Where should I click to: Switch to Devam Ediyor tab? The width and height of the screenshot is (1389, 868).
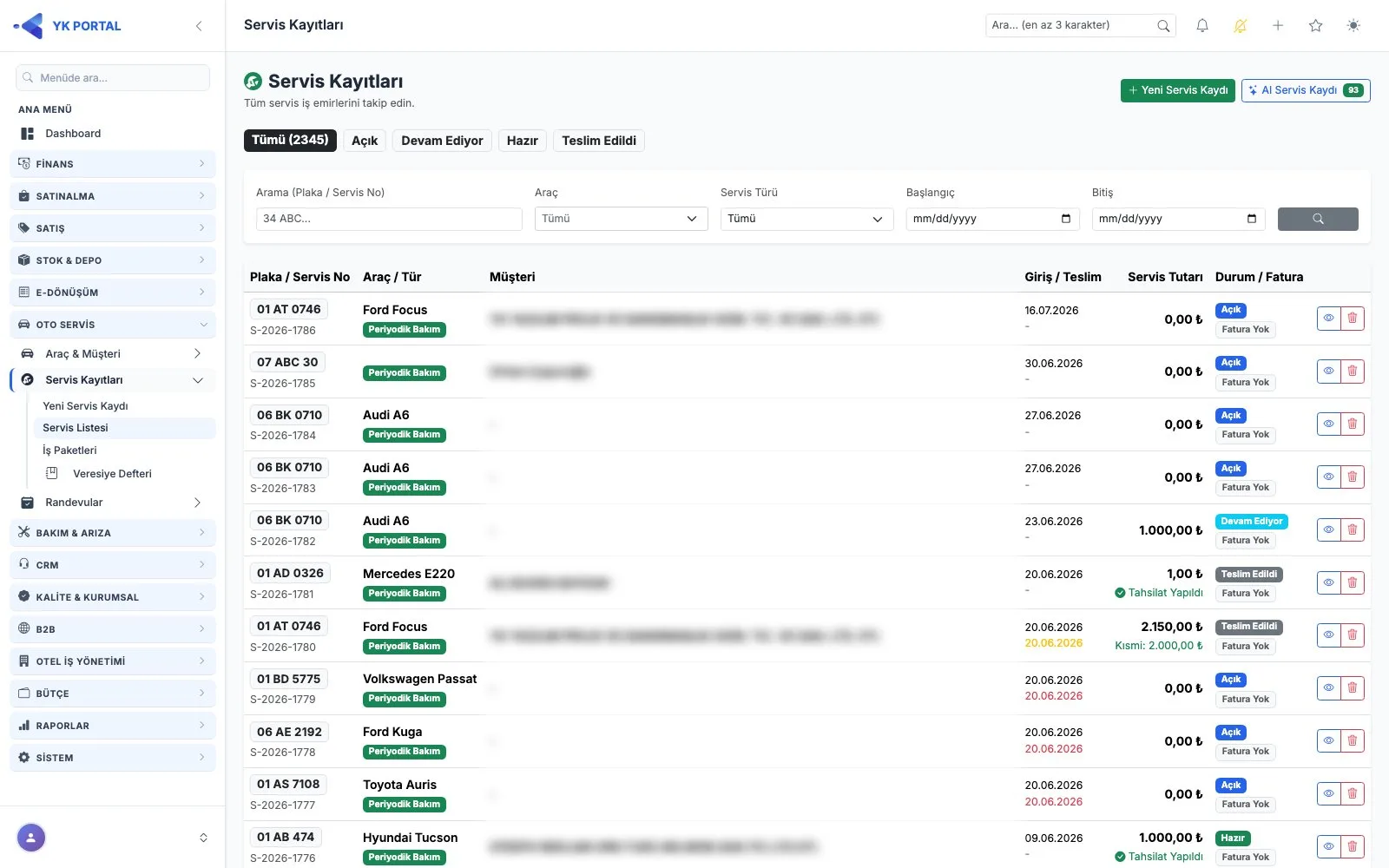[442, 141]
